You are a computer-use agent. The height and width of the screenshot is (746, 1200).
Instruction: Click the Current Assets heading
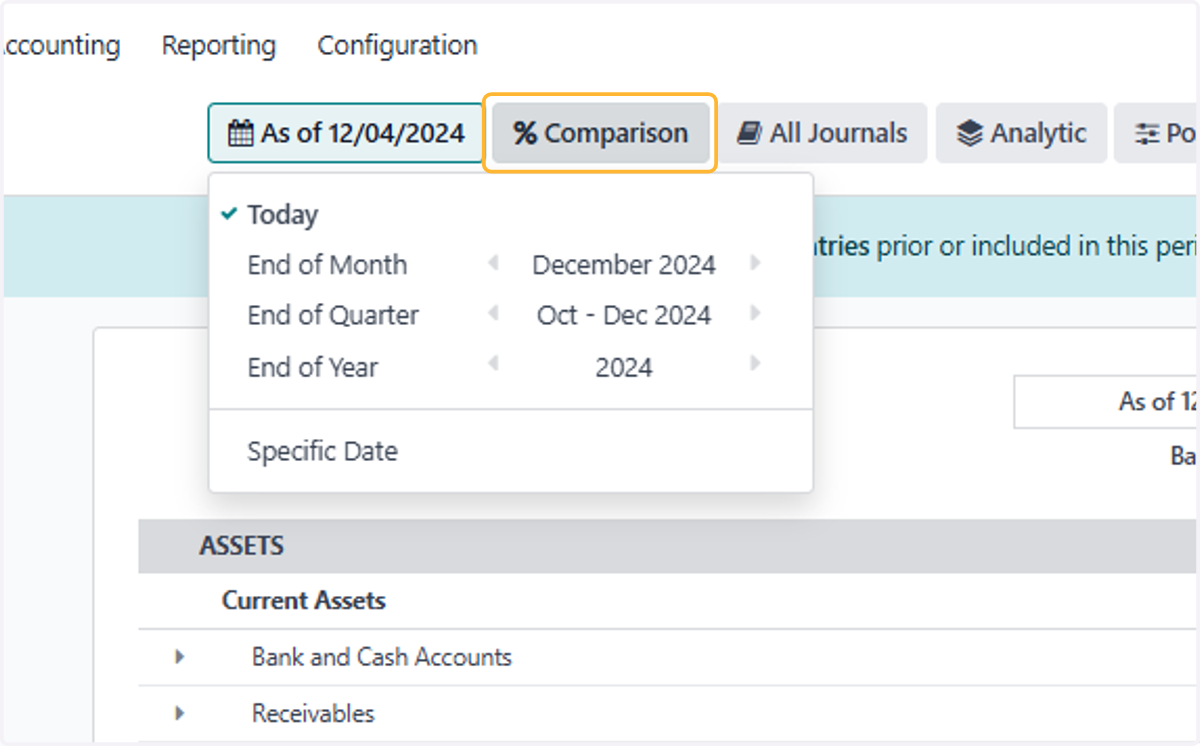tap(304, 601)
